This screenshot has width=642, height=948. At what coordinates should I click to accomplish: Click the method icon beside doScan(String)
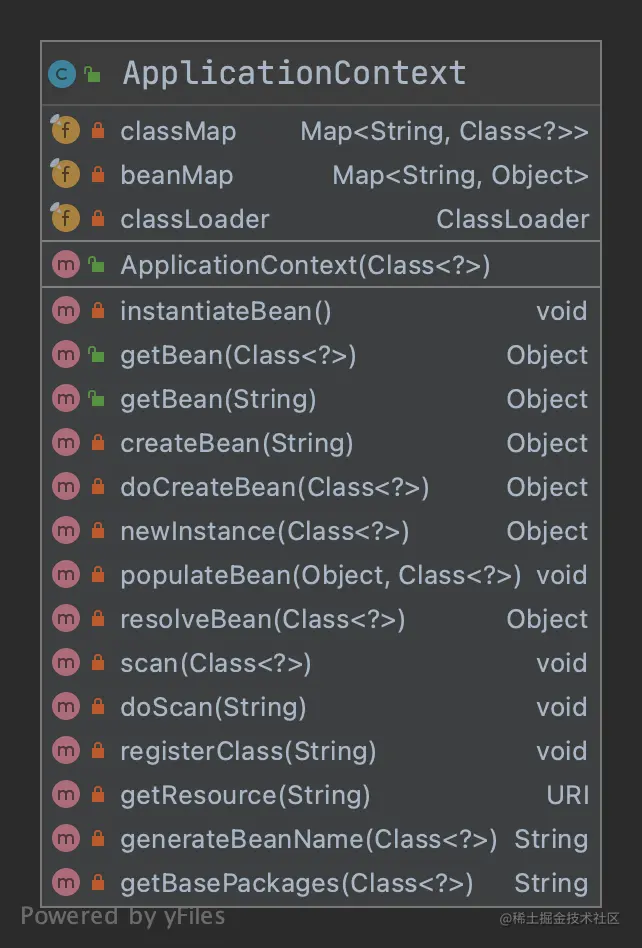point(66,707)
